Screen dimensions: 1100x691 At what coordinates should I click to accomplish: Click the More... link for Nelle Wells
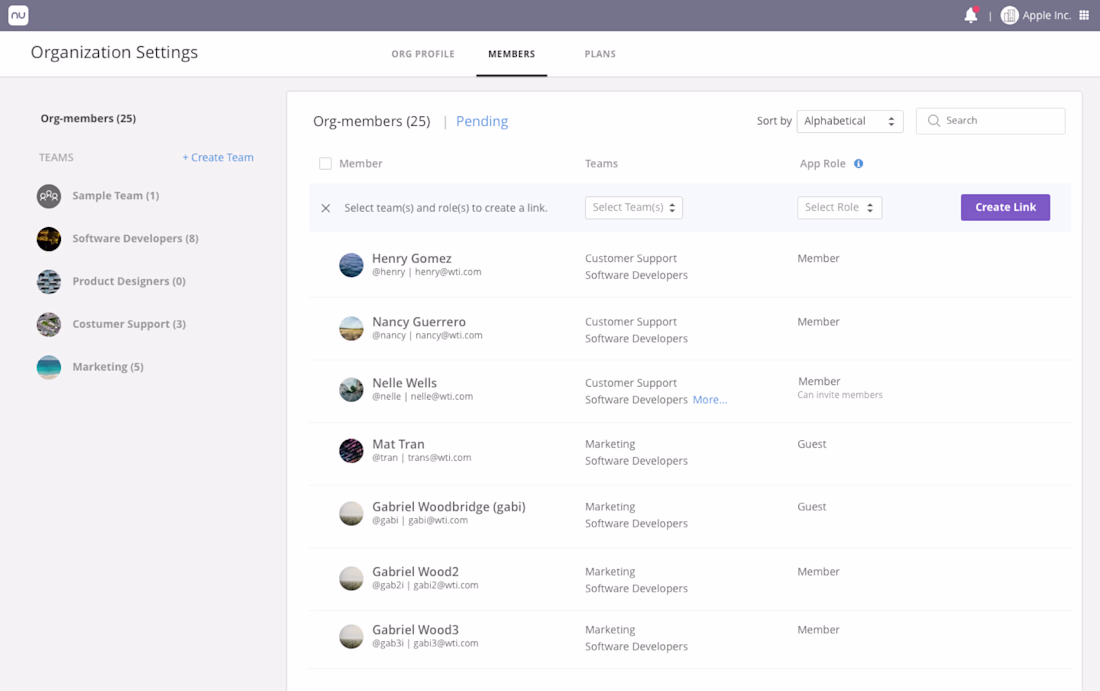(710, 400)
